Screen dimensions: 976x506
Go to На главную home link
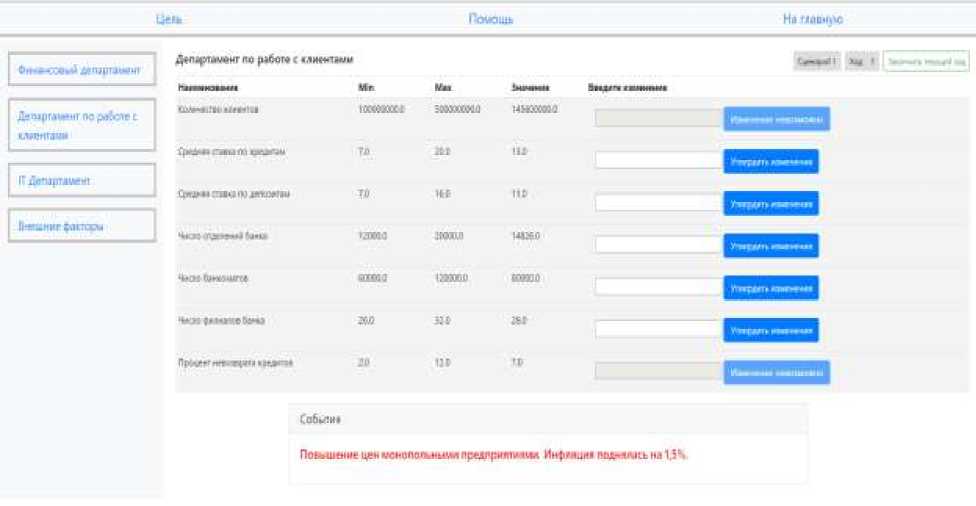point(814,19)
